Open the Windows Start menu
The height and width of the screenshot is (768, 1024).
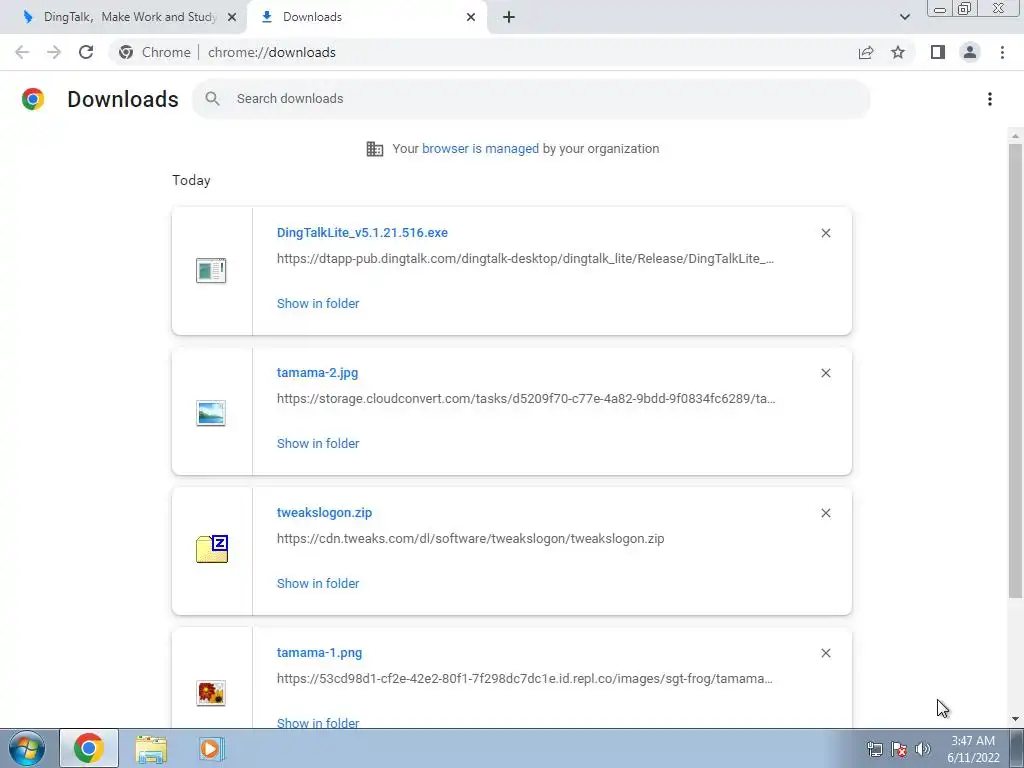tap(27, 748)
